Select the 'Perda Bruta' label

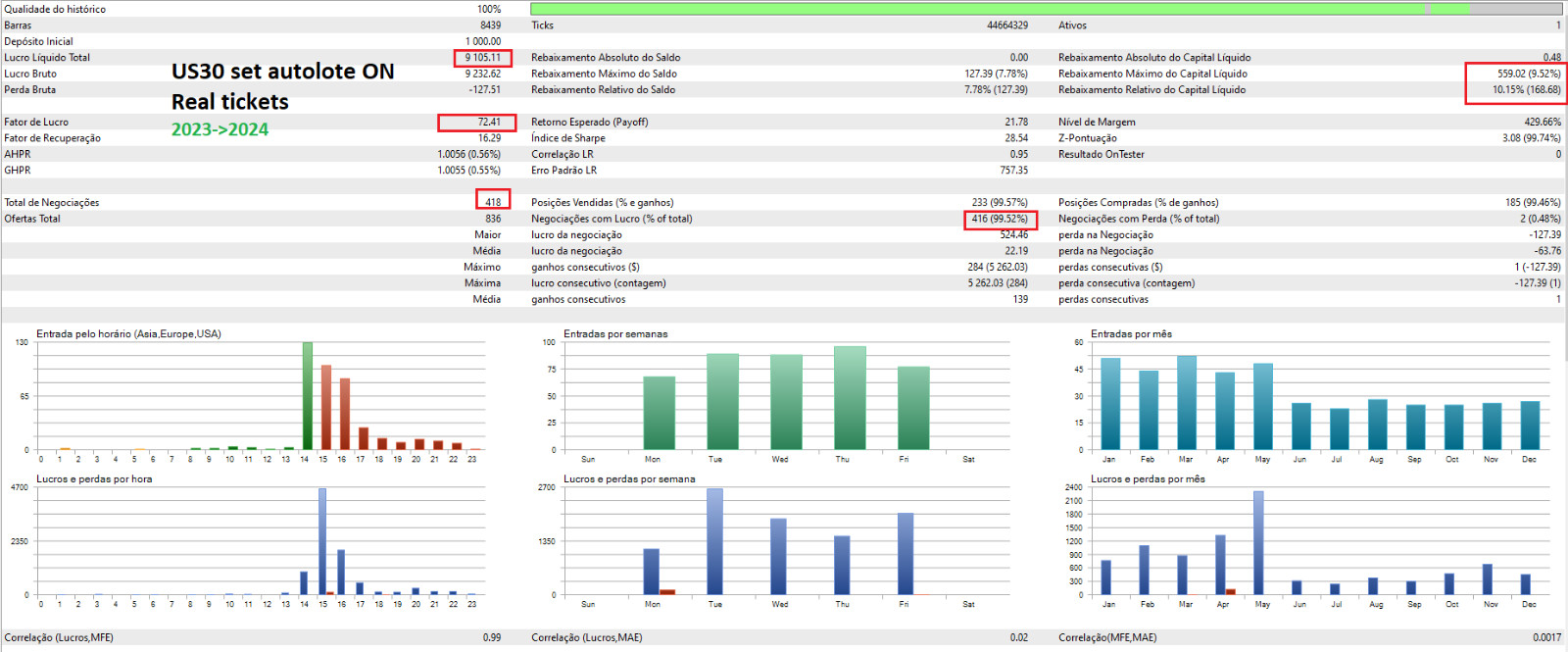pos(30,89)
